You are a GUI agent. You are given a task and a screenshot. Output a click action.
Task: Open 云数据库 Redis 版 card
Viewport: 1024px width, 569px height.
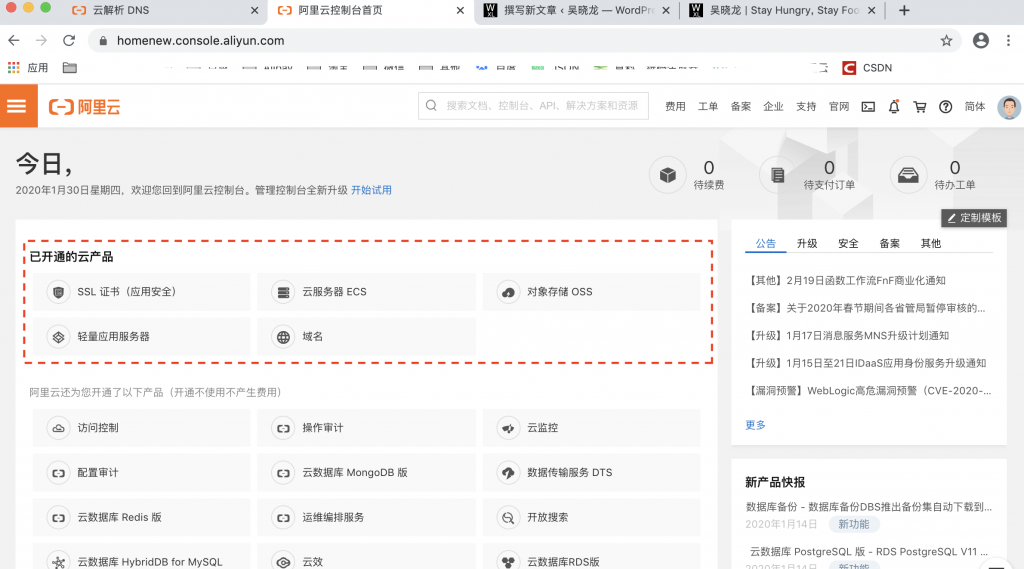pos(141,517)
